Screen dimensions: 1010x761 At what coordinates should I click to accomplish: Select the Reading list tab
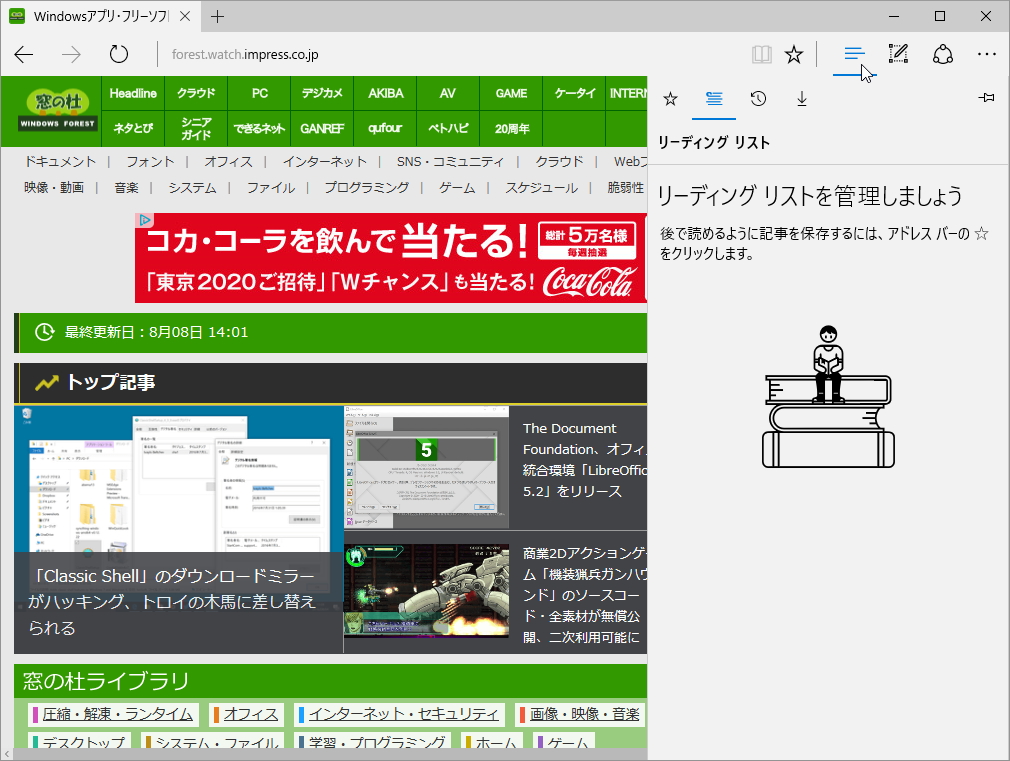coord(714,98)
